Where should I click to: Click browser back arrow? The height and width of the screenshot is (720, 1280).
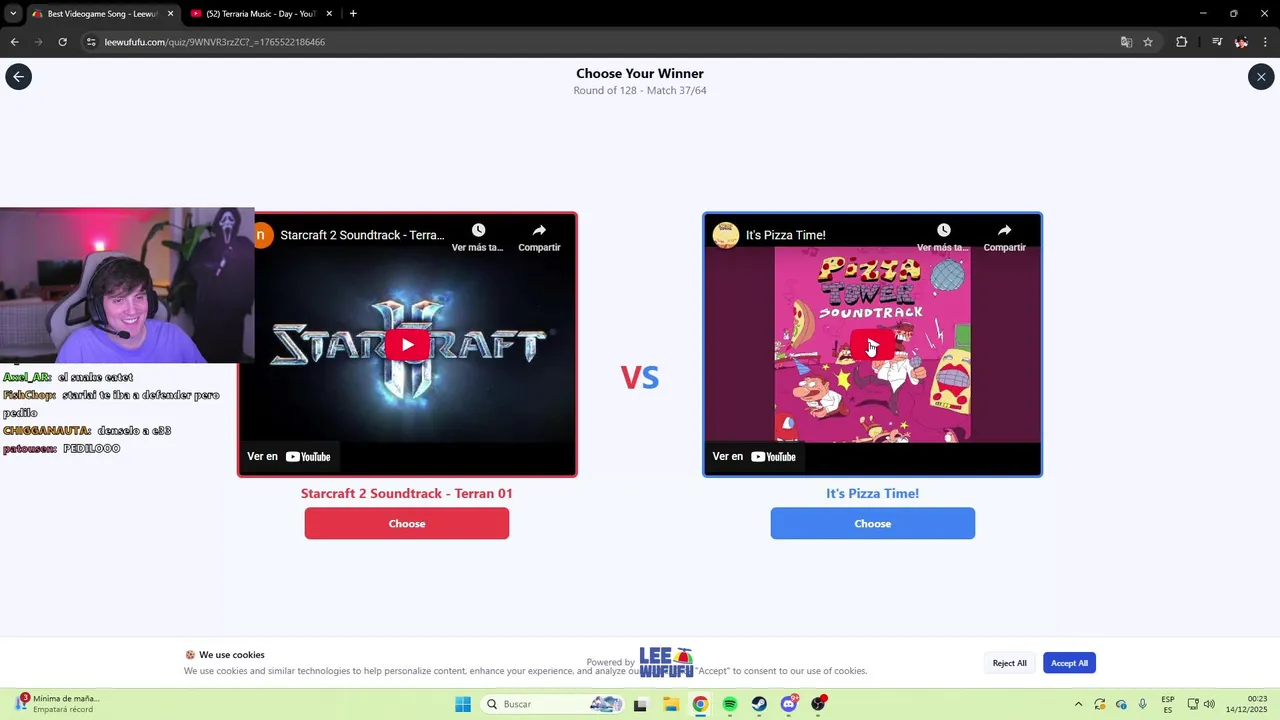tap(14, 42)
